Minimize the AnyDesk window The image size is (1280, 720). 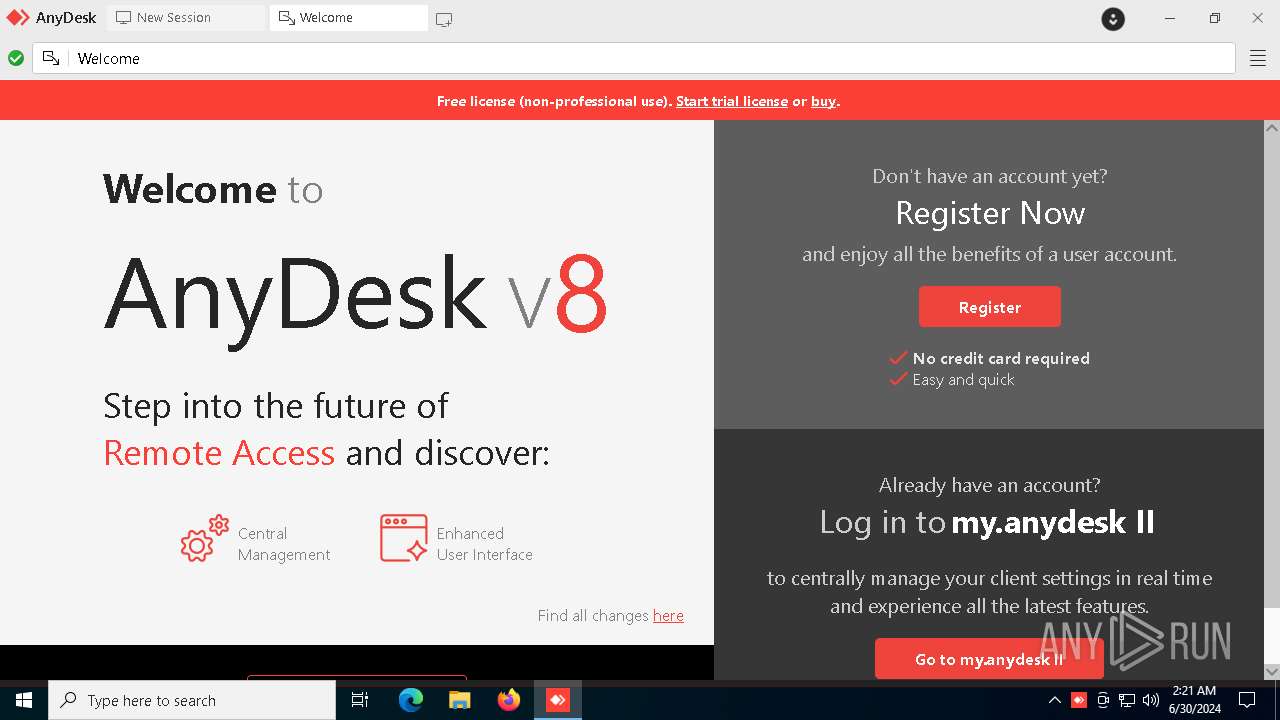point(1169,18)
